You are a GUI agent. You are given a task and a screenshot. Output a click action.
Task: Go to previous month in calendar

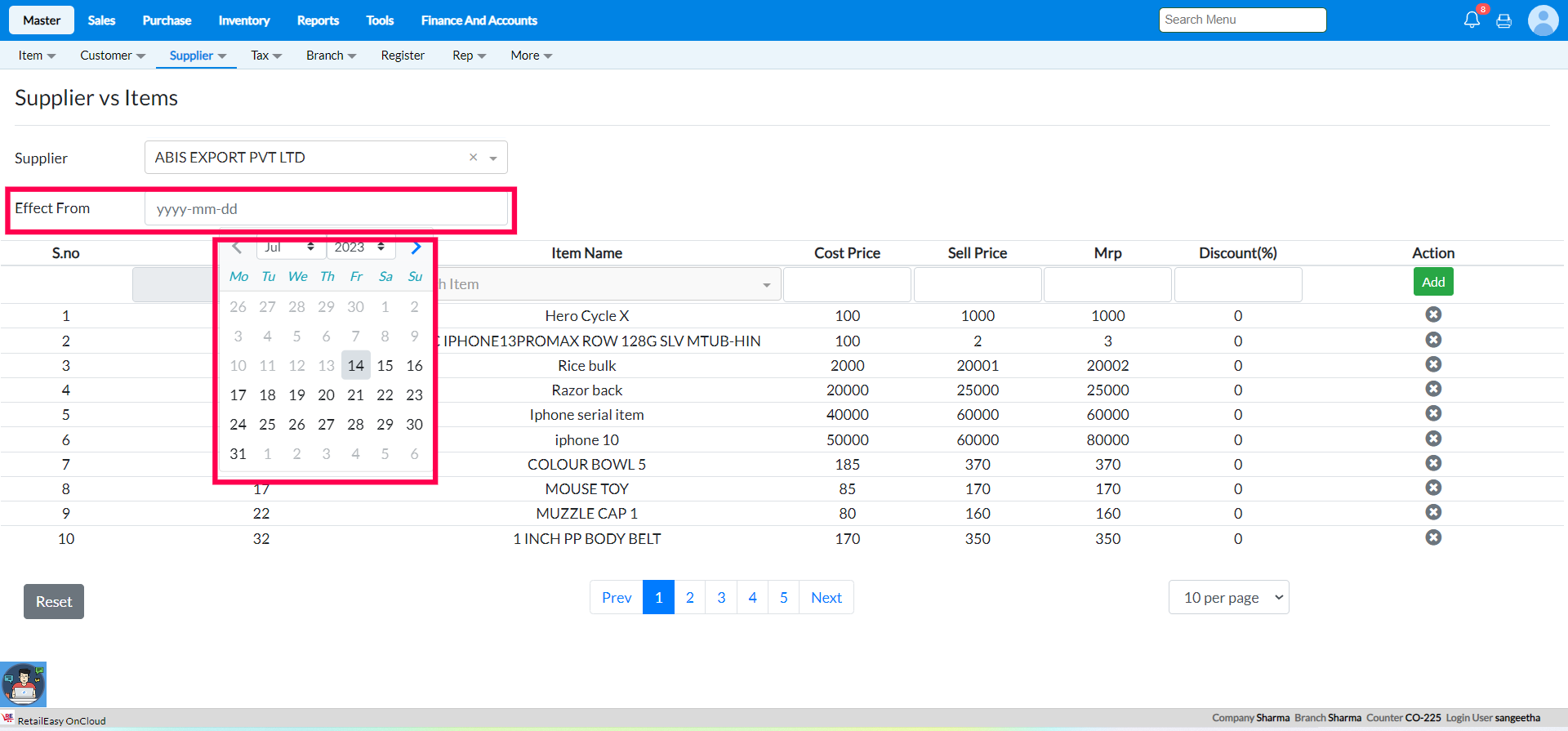tap(237, 247)
